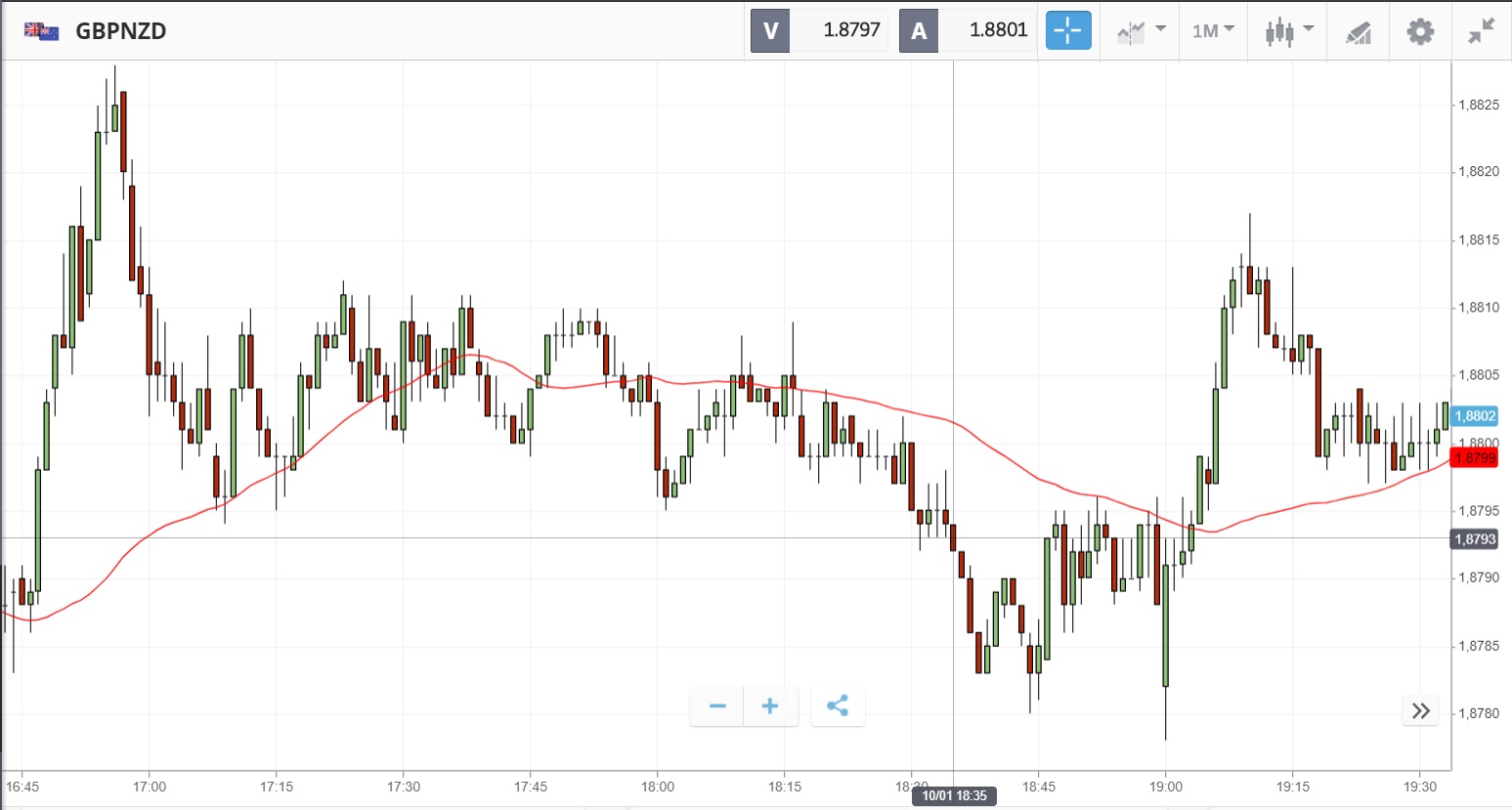
Task: Click the V sell price button
Action: click(770, 30)
